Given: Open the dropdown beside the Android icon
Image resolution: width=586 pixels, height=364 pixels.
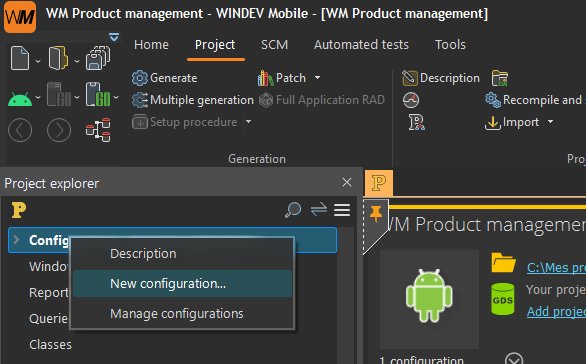Looking at the screenshot, I should click(x=38, y=98).
